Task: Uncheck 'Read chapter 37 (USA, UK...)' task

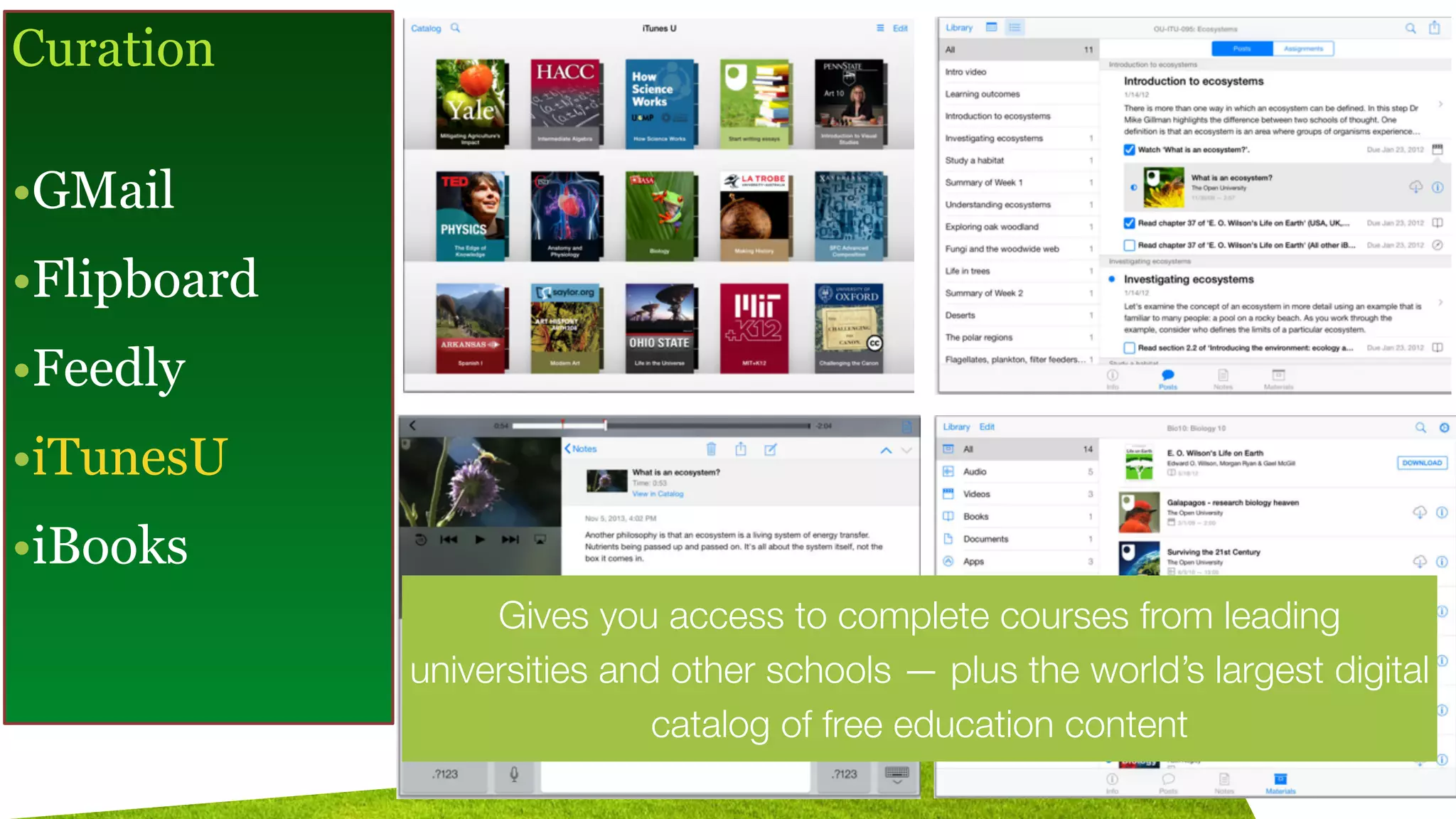Action: pos(1129,223)
